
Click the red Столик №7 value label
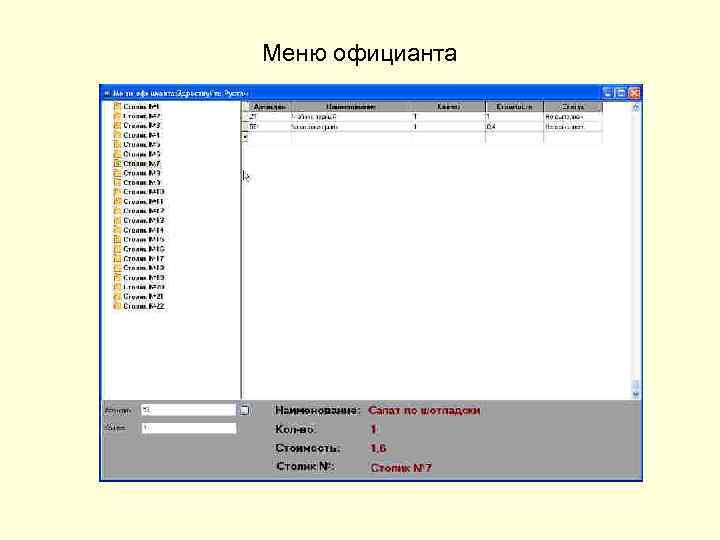[401, 467]
